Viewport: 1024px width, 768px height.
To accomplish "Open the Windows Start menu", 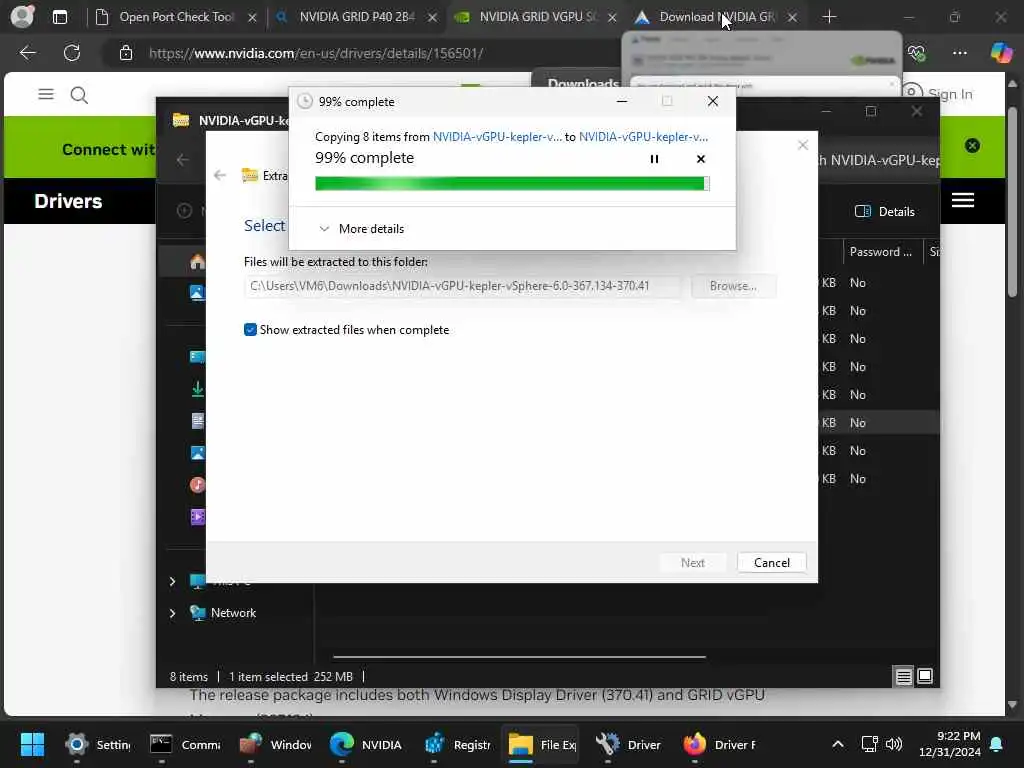I will tap(32, 744).
